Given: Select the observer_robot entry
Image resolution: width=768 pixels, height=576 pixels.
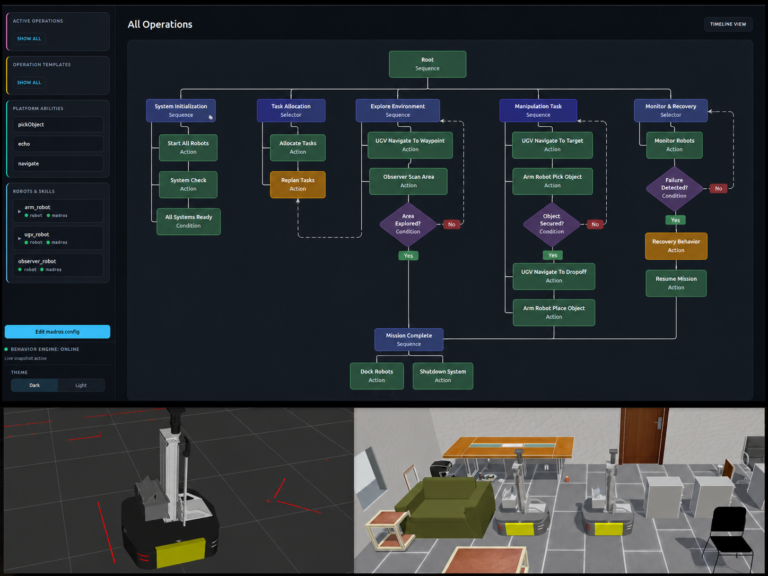Looking at the screenshot, I should pyautogui.click(x=58, y=265).
